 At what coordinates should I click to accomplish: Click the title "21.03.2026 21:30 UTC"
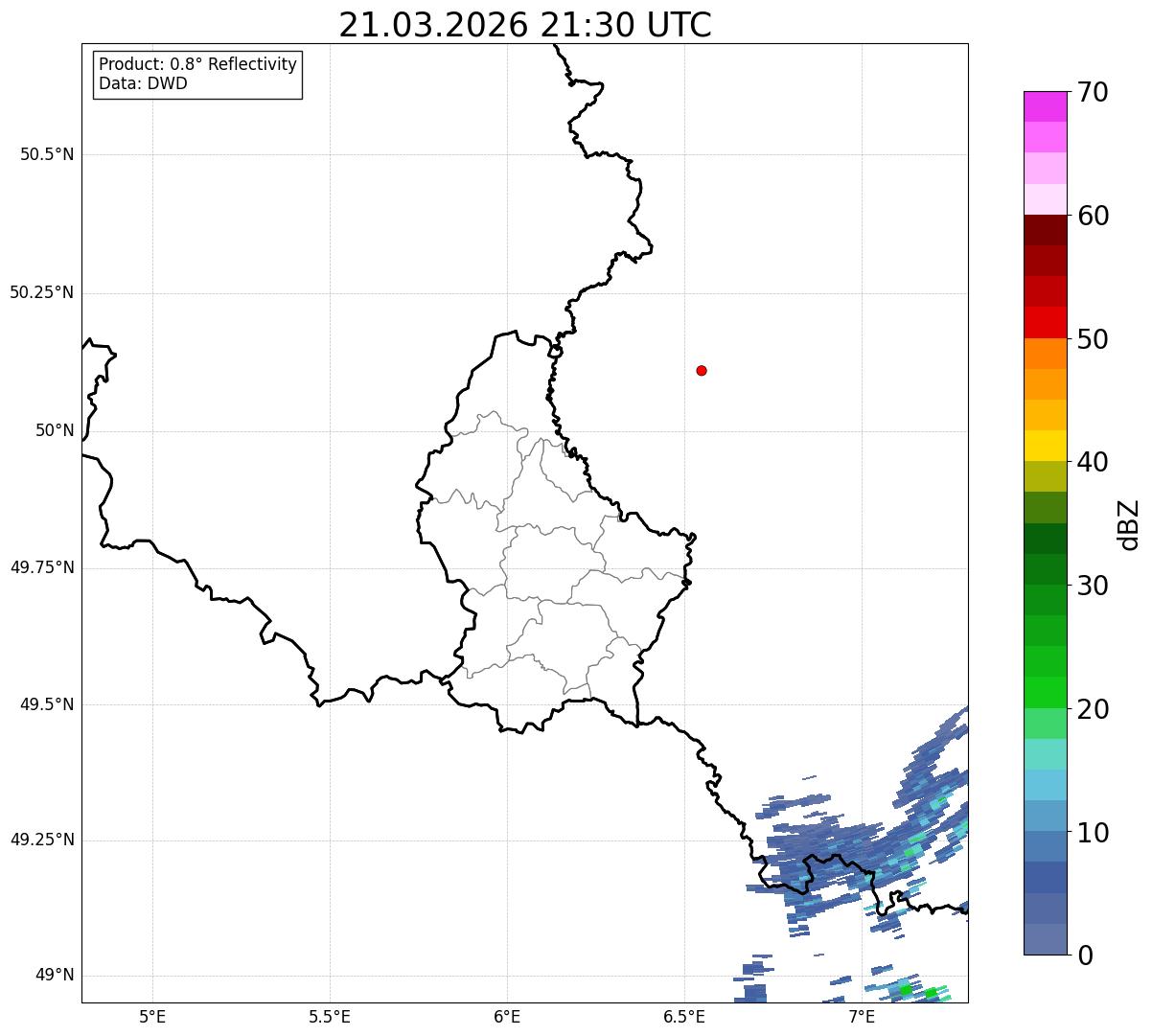[x=525, y=25]
